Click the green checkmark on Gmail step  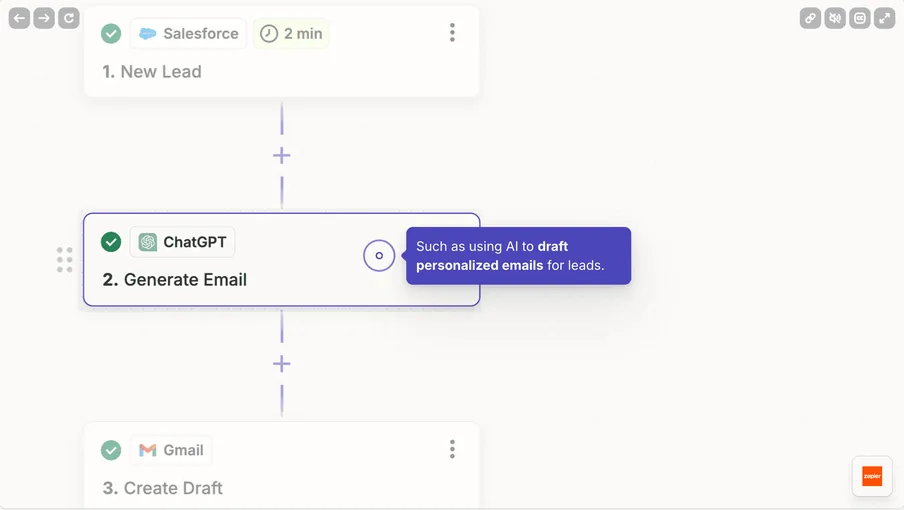(x=111, y=450)
